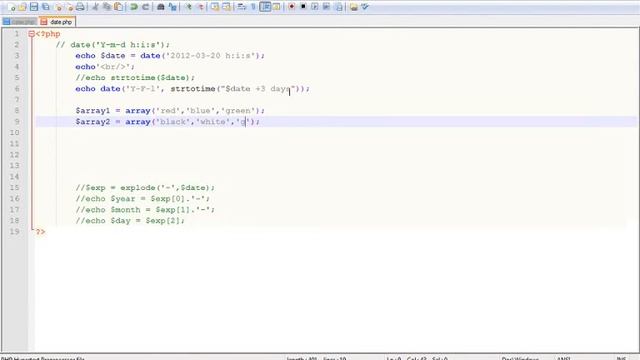Click the //$exp = explode comment line
640x360 pixels.
pyautogui.click(x=145, y=188)
